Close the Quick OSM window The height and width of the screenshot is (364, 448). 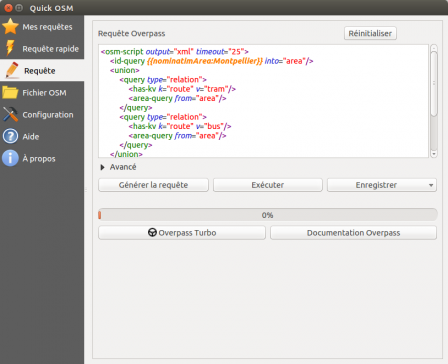(9, 8)
